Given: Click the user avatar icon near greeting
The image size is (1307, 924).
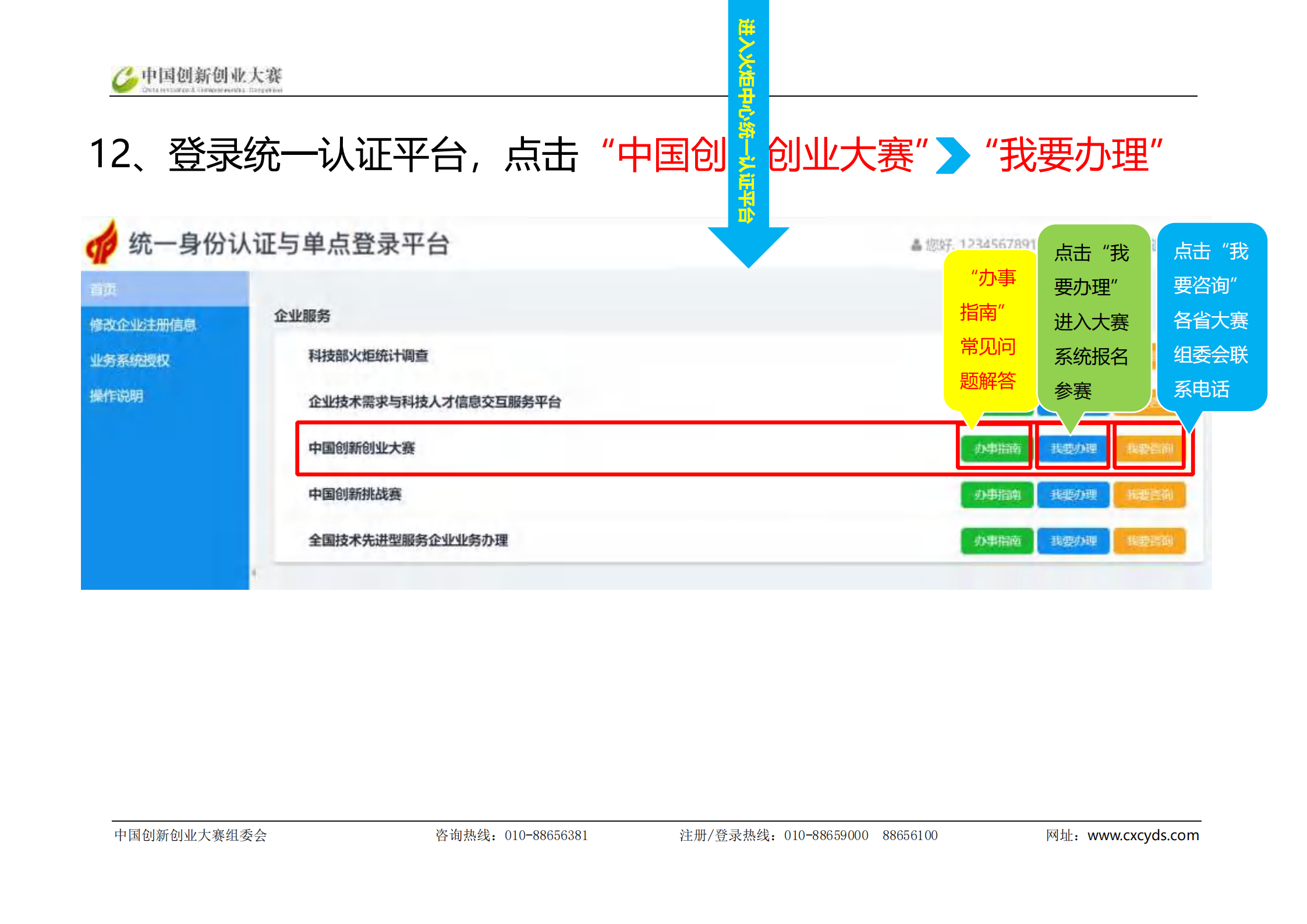Looking at the screenshot, I should click(x=916, y=245).
